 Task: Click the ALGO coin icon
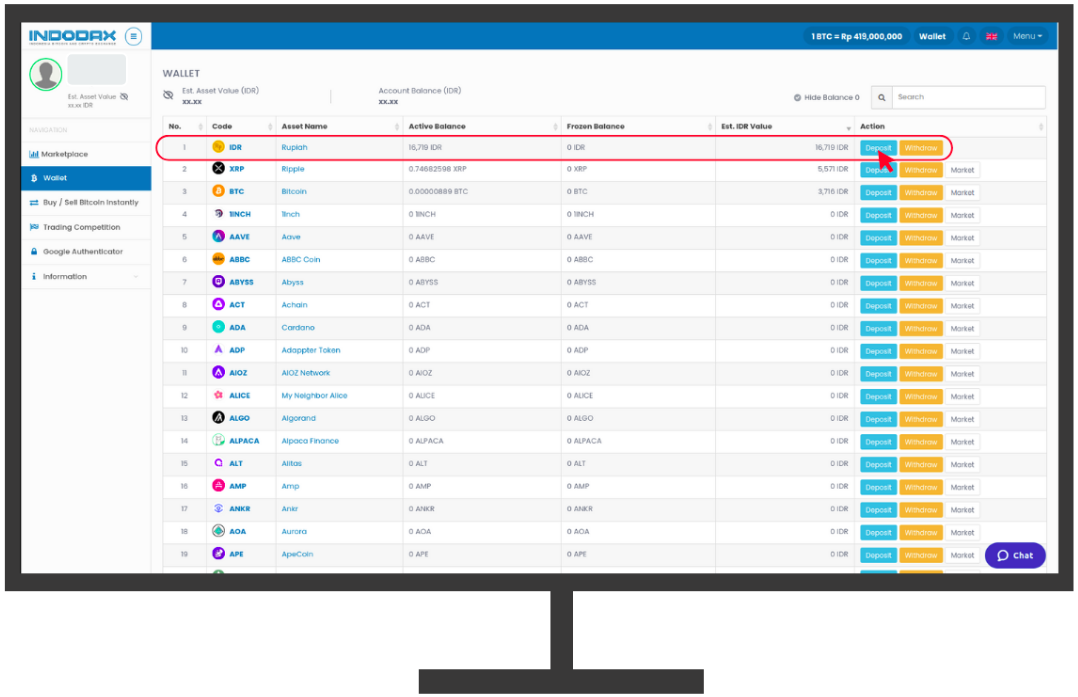[x=218, y=418]
